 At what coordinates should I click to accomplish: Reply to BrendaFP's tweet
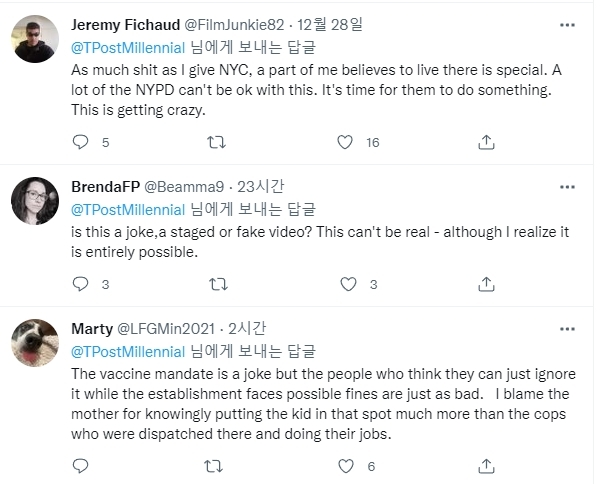click(x=81, y=285)
